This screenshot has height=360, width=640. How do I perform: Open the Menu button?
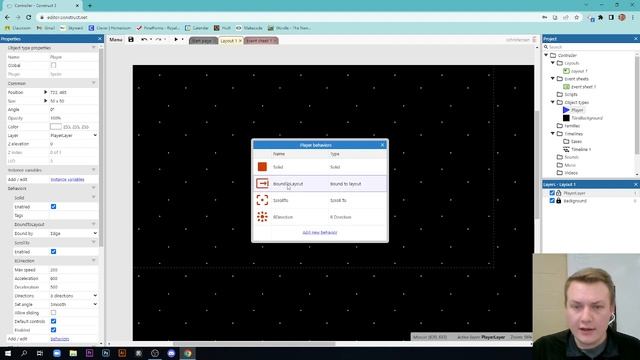tap(116, 40)
